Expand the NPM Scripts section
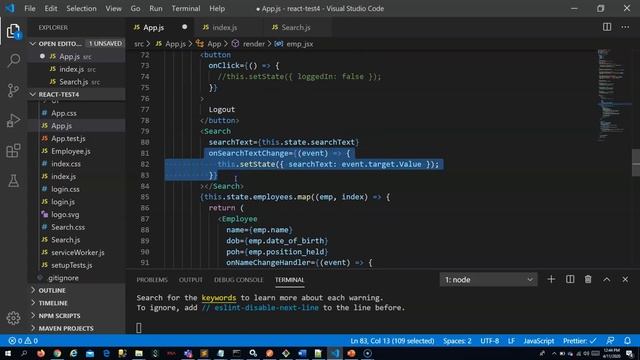 point(76,316)
